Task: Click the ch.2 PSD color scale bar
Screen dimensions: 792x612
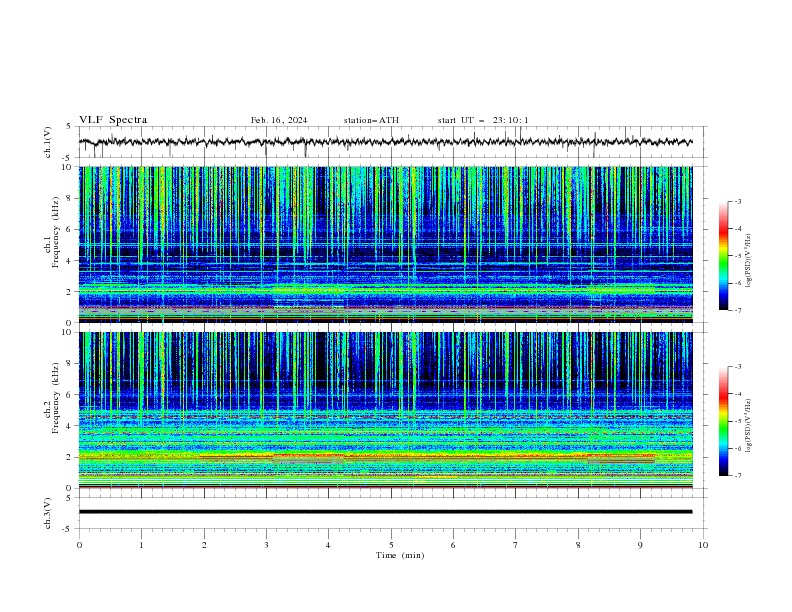Action: (723, 421)
